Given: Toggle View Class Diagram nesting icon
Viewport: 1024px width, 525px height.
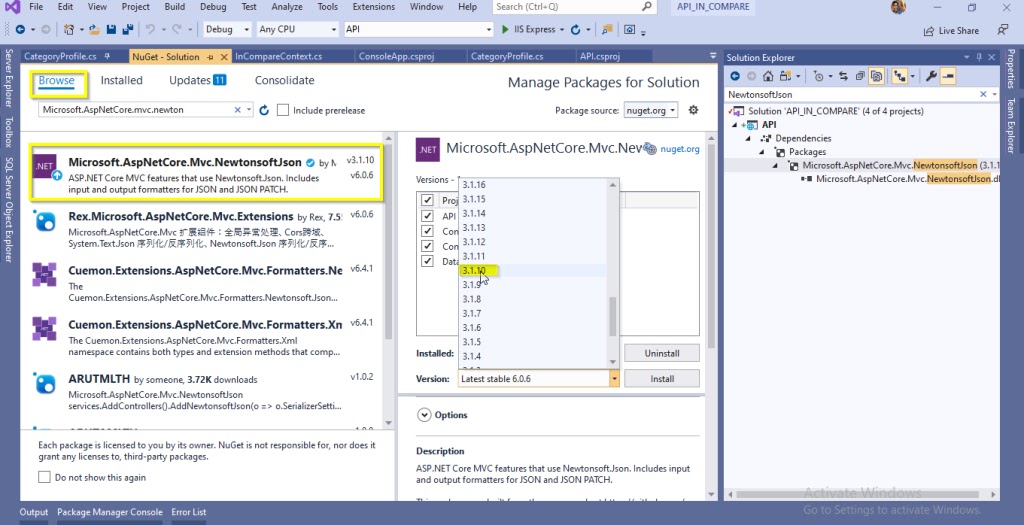Looking at the screenshot, I should click(900, 76).
